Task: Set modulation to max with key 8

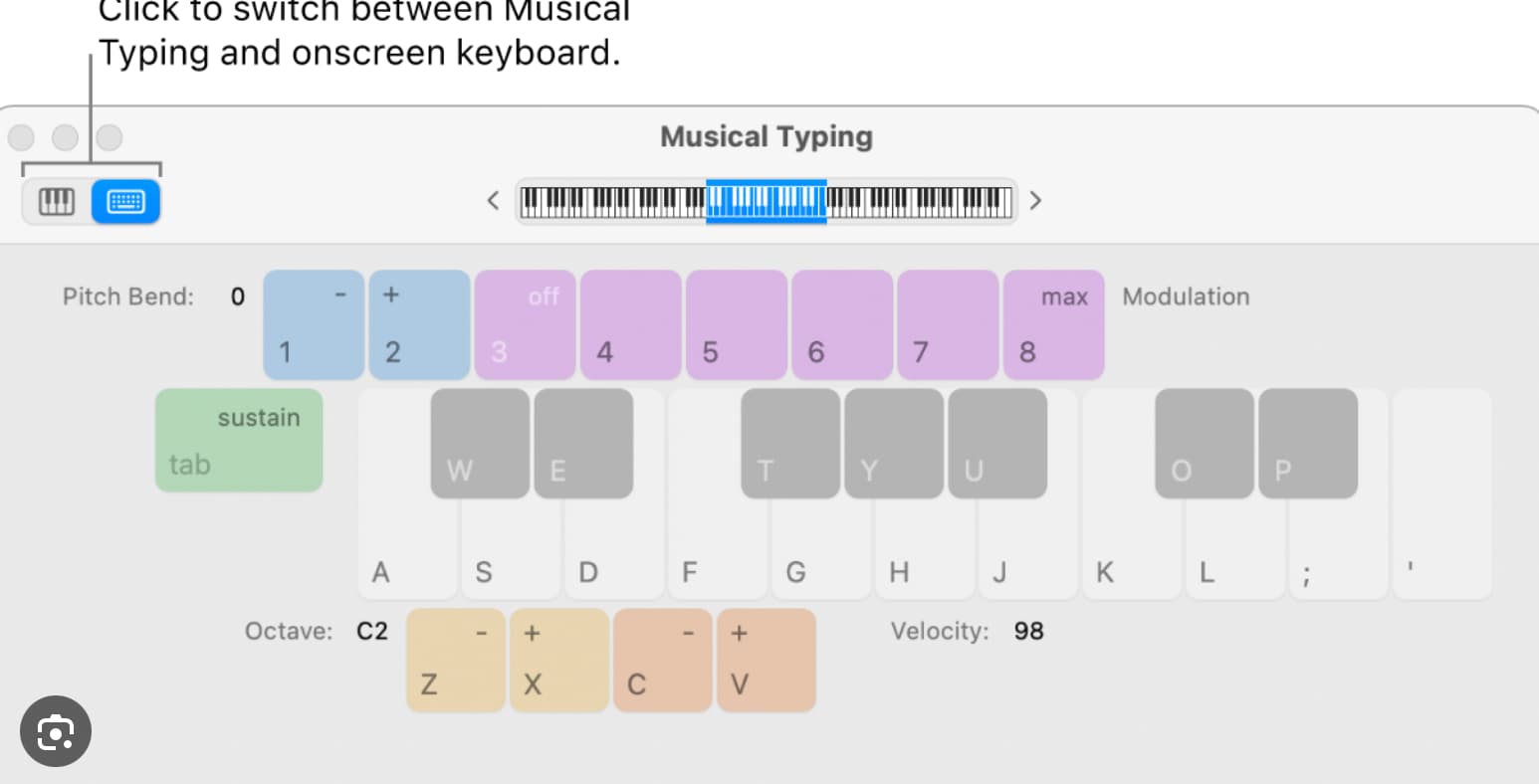Action: [x=1054, y=324]
